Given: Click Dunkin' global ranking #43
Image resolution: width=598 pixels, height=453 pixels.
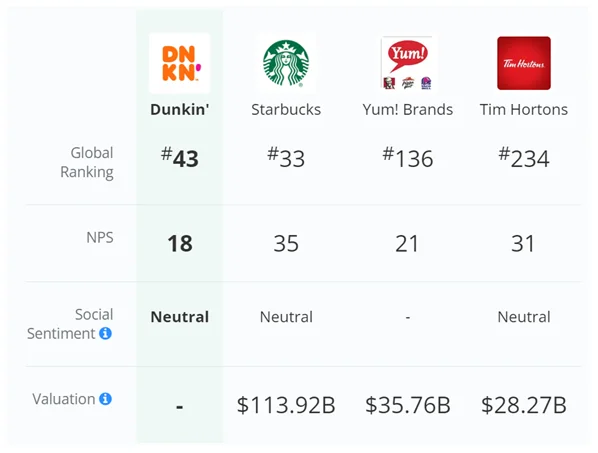Looking at the screenshot, I should click(x=179, y=157).
